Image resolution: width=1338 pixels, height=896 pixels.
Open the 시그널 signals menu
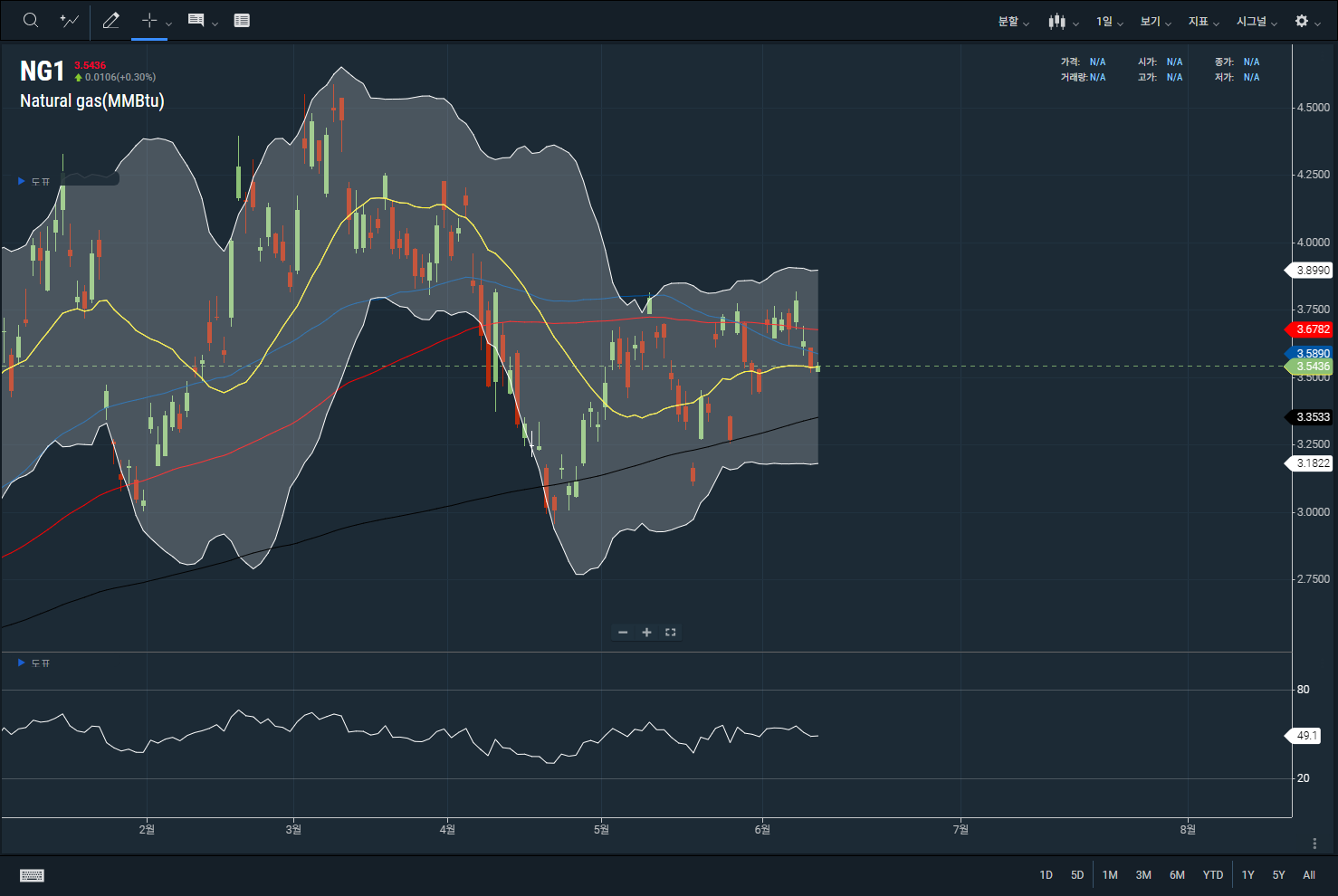coord(1257,22)
